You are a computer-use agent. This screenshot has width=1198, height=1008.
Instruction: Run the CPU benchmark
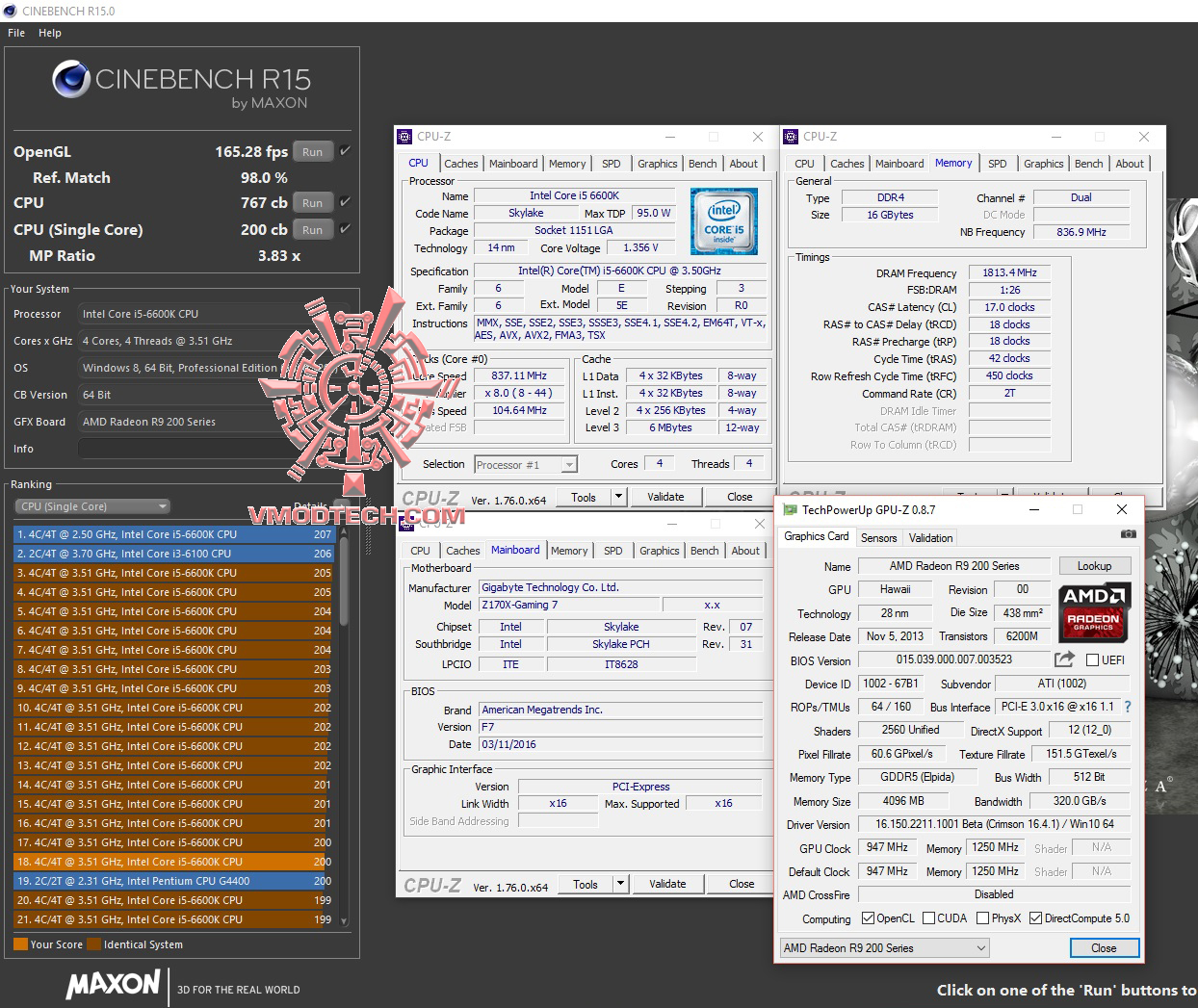(313, 202)
